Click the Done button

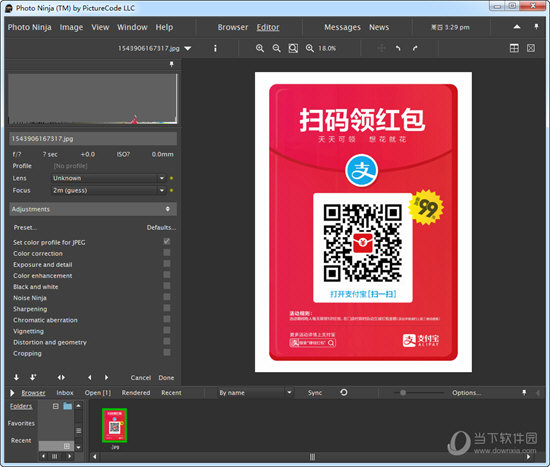(166, 378)
